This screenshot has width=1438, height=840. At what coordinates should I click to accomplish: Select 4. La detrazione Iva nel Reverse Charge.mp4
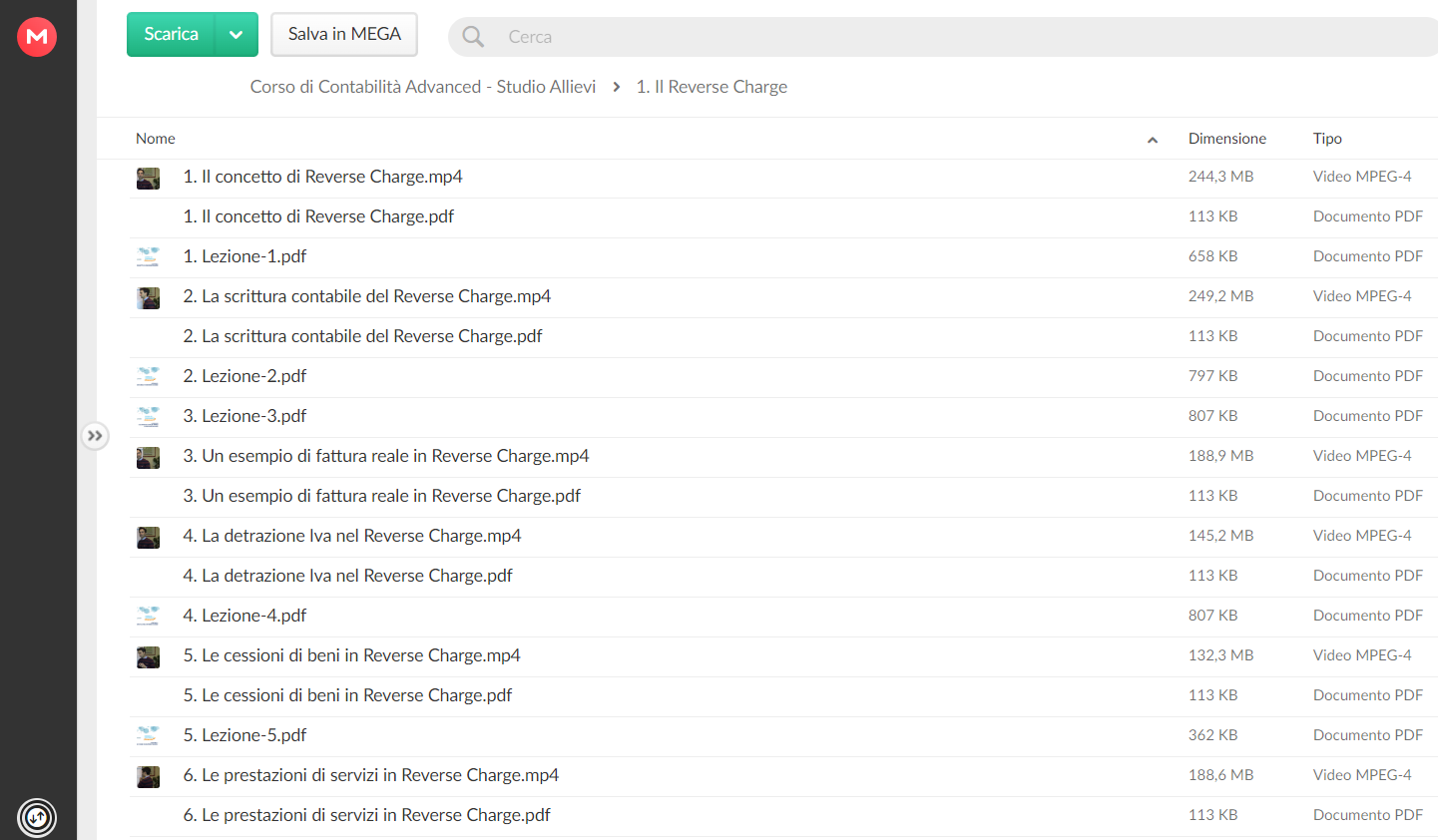coord(352,536)
